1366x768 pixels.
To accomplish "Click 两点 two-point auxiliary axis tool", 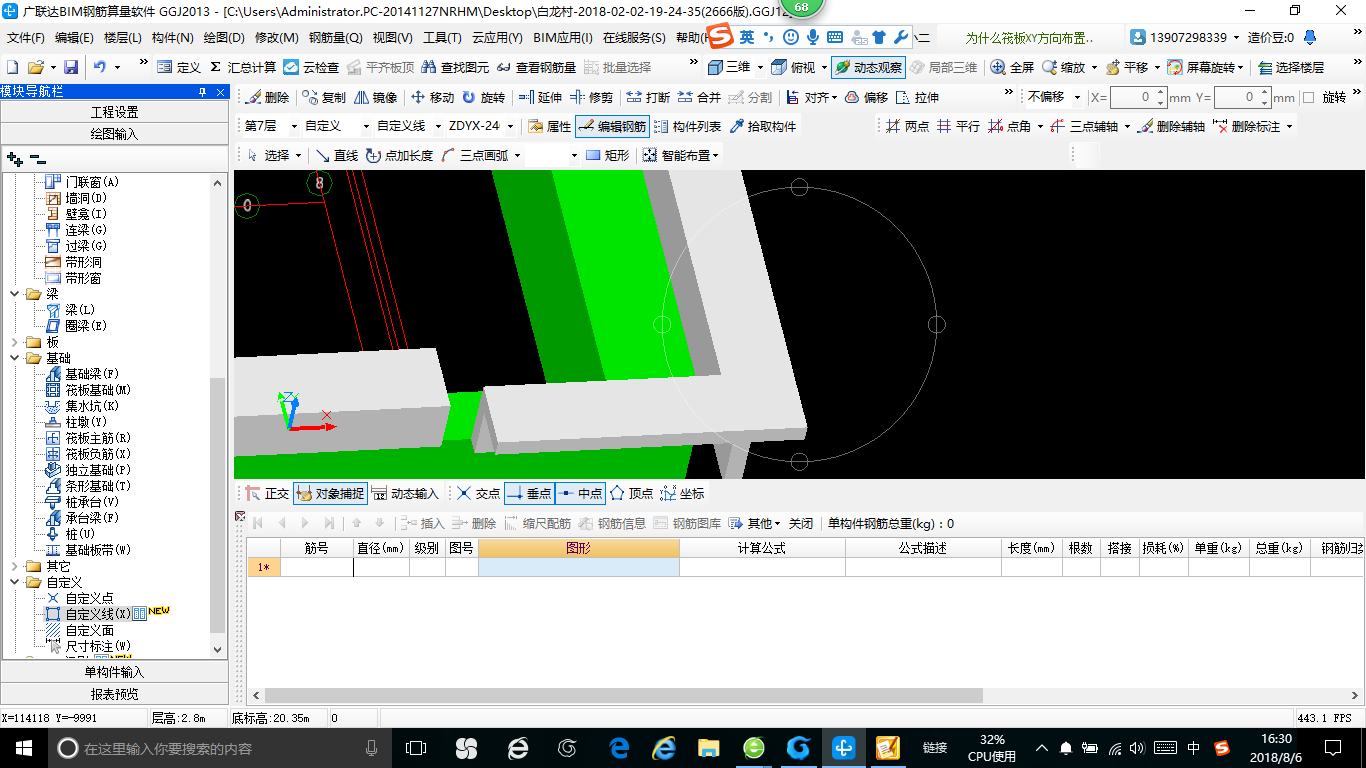I will pyautogui.click(x=907, y=126).
